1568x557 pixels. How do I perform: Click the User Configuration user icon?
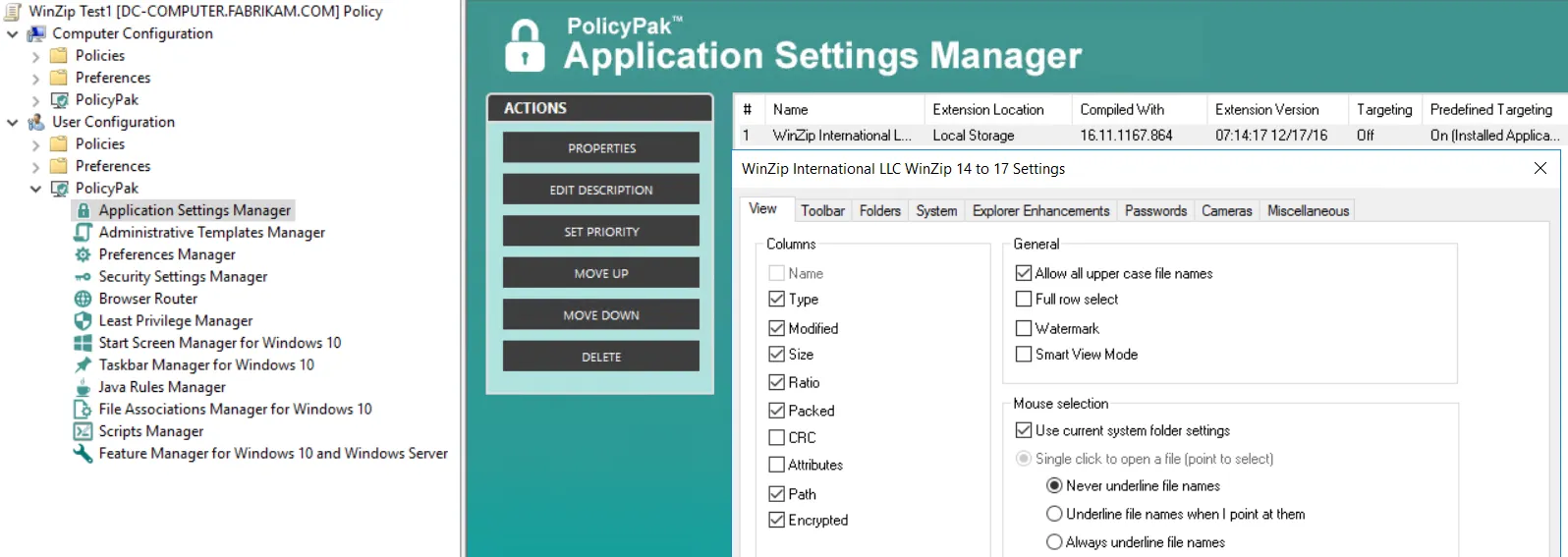tap(36, 122)
